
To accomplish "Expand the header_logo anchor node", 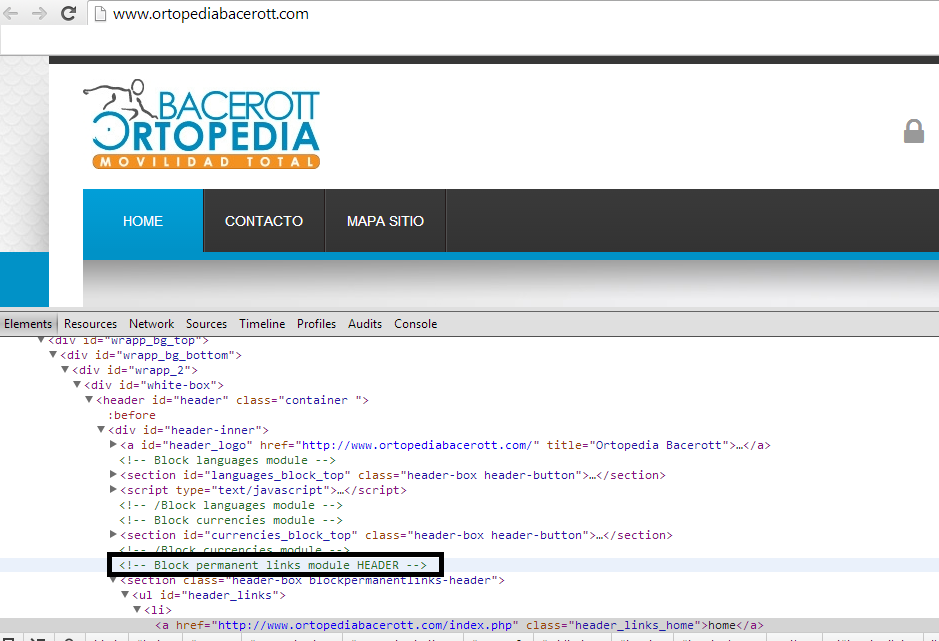I will pyautogui.click(x=114, y=444).
